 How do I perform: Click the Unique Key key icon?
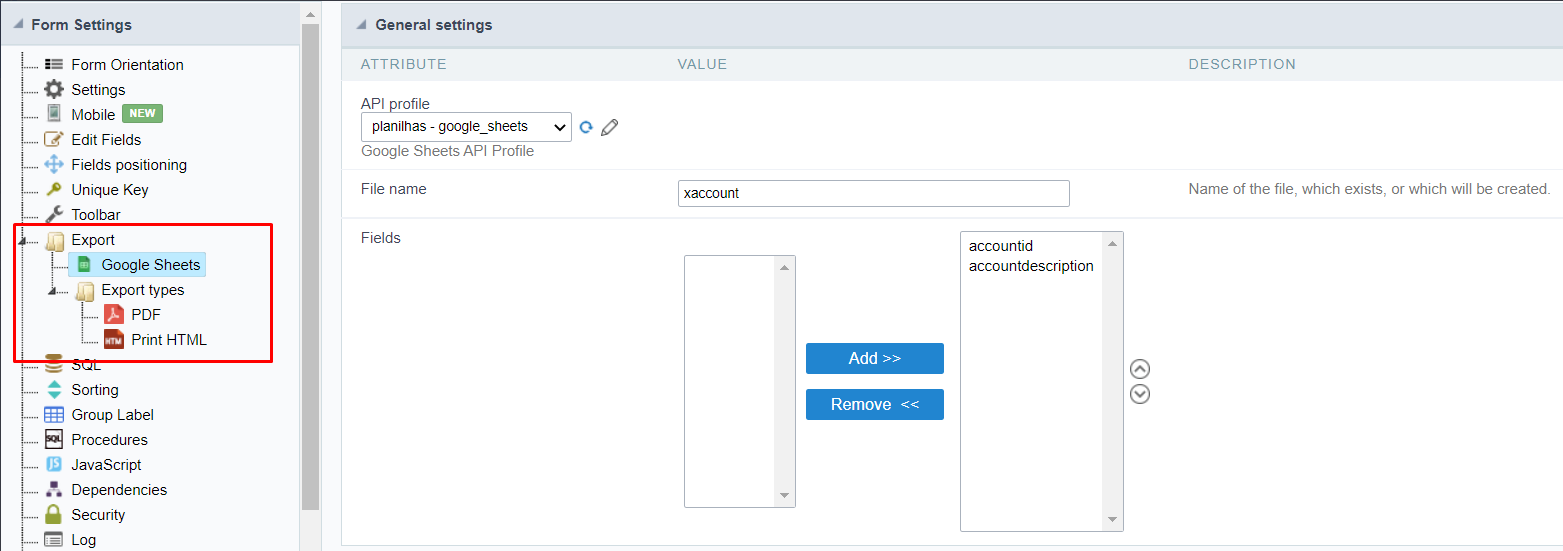click(54, 190)
